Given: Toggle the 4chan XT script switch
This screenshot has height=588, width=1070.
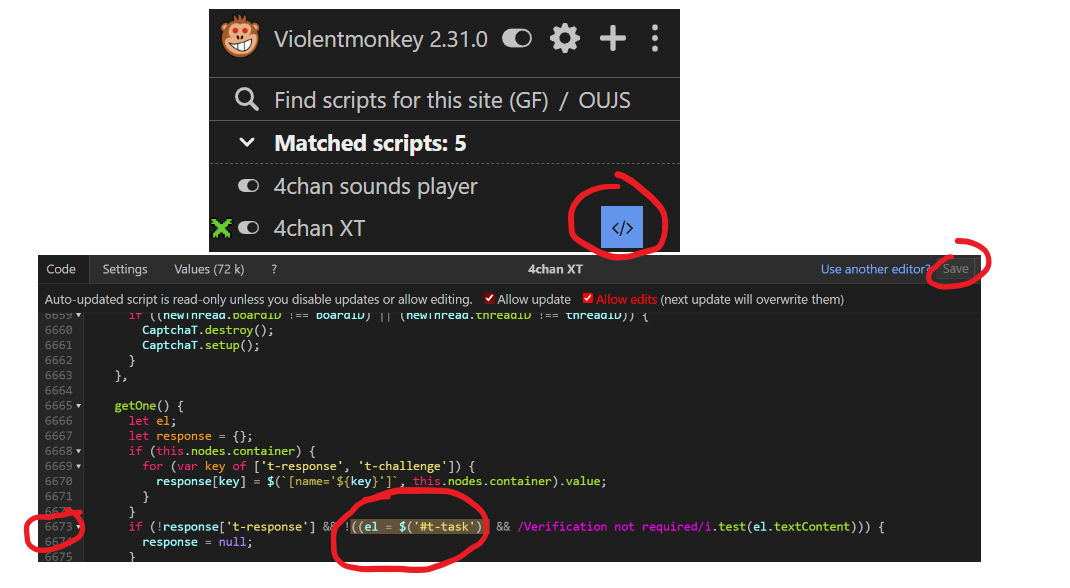Looking at the screenshot, I should coord(248,228).
